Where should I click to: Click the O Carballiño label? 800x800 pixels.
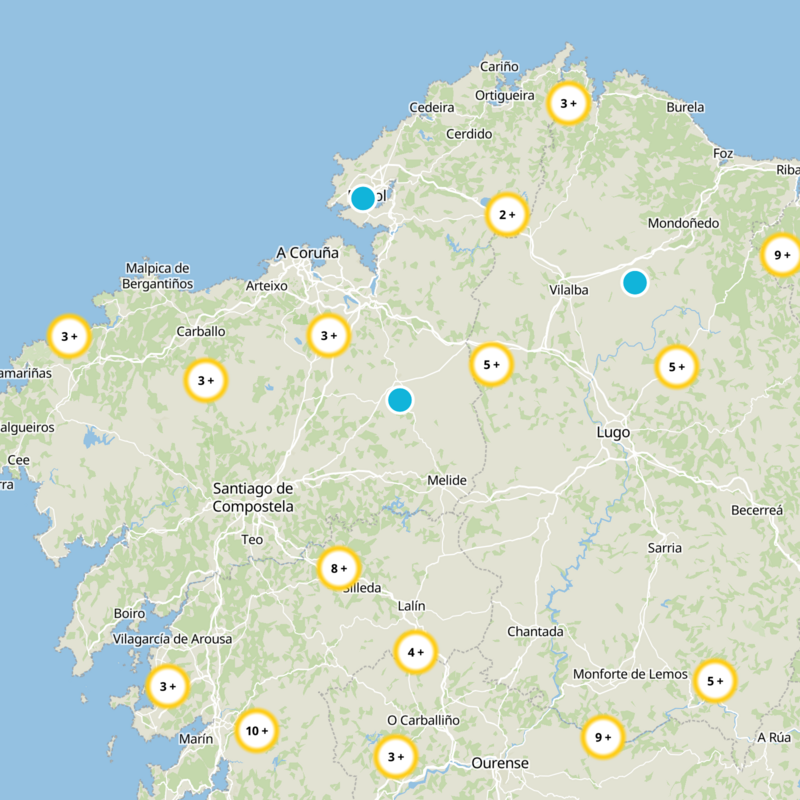423,720
